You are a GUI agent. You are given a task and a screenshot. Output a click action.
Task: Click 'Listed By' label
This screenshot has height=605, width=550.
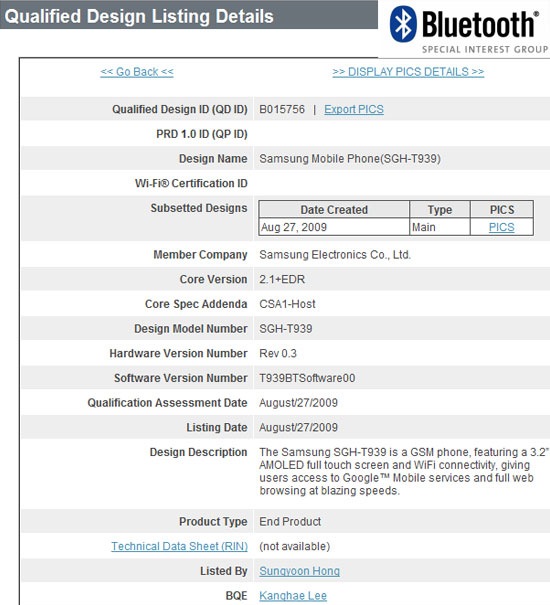coord(224,571)
